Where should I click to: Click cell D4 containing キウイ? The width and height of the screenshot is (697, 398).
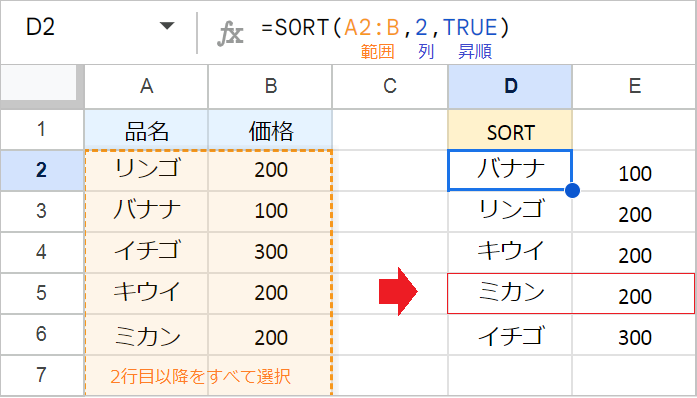510,252
